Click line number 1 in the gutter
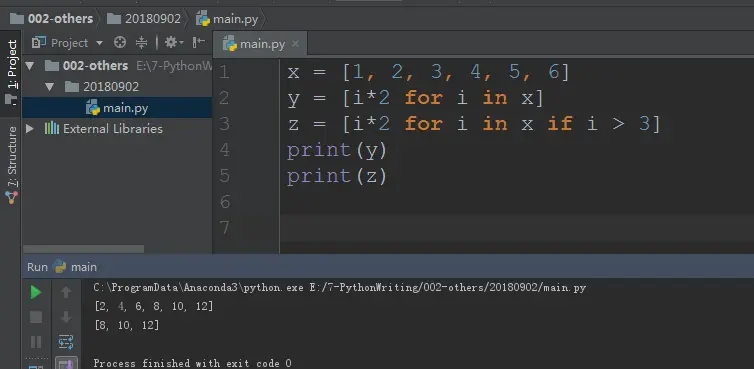The width and height of the screenshot is (754, 369). (x=225, y=73)
